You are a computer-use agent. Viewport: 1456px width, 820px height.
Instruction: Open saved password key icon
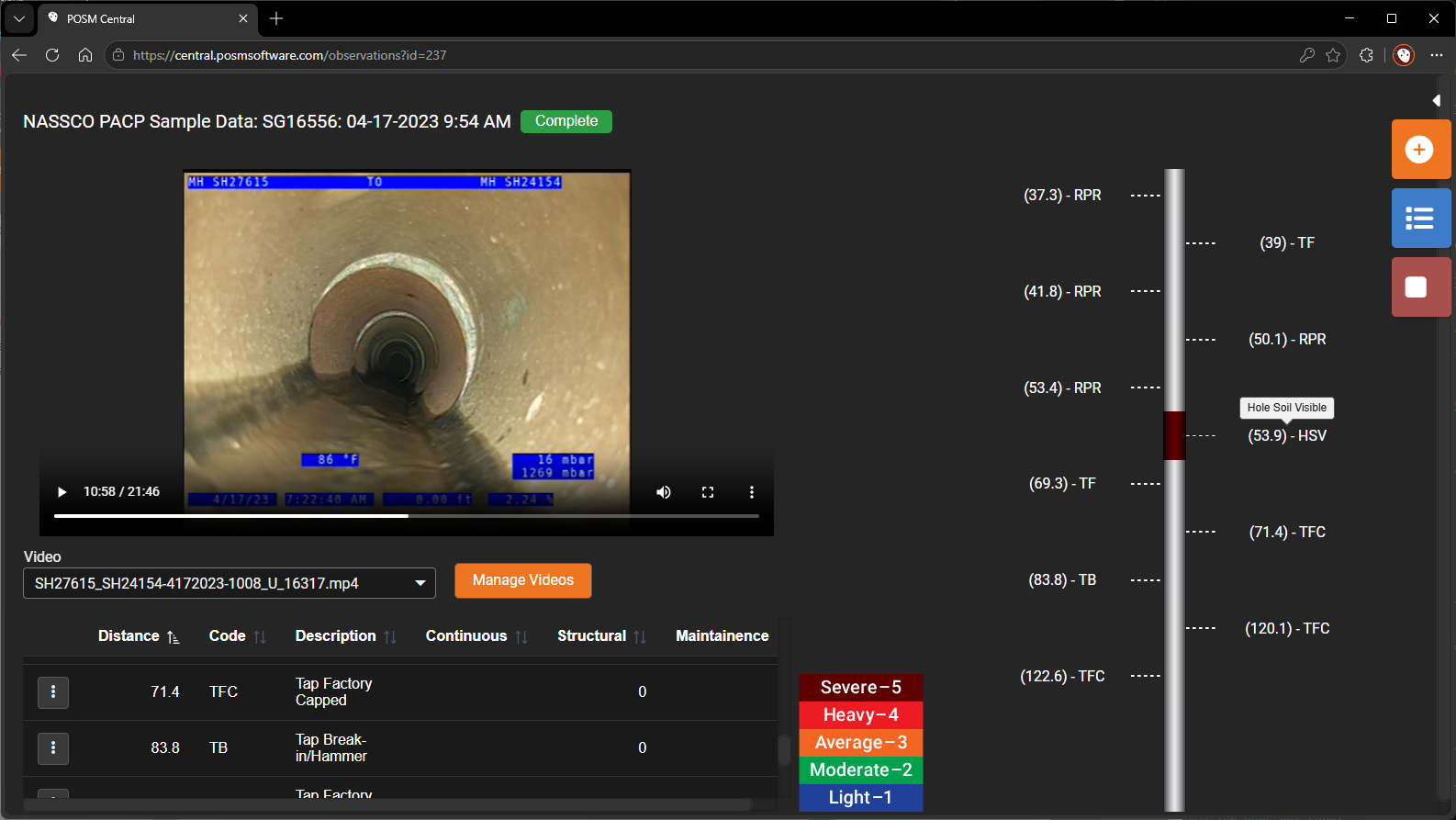(1307, 55)
